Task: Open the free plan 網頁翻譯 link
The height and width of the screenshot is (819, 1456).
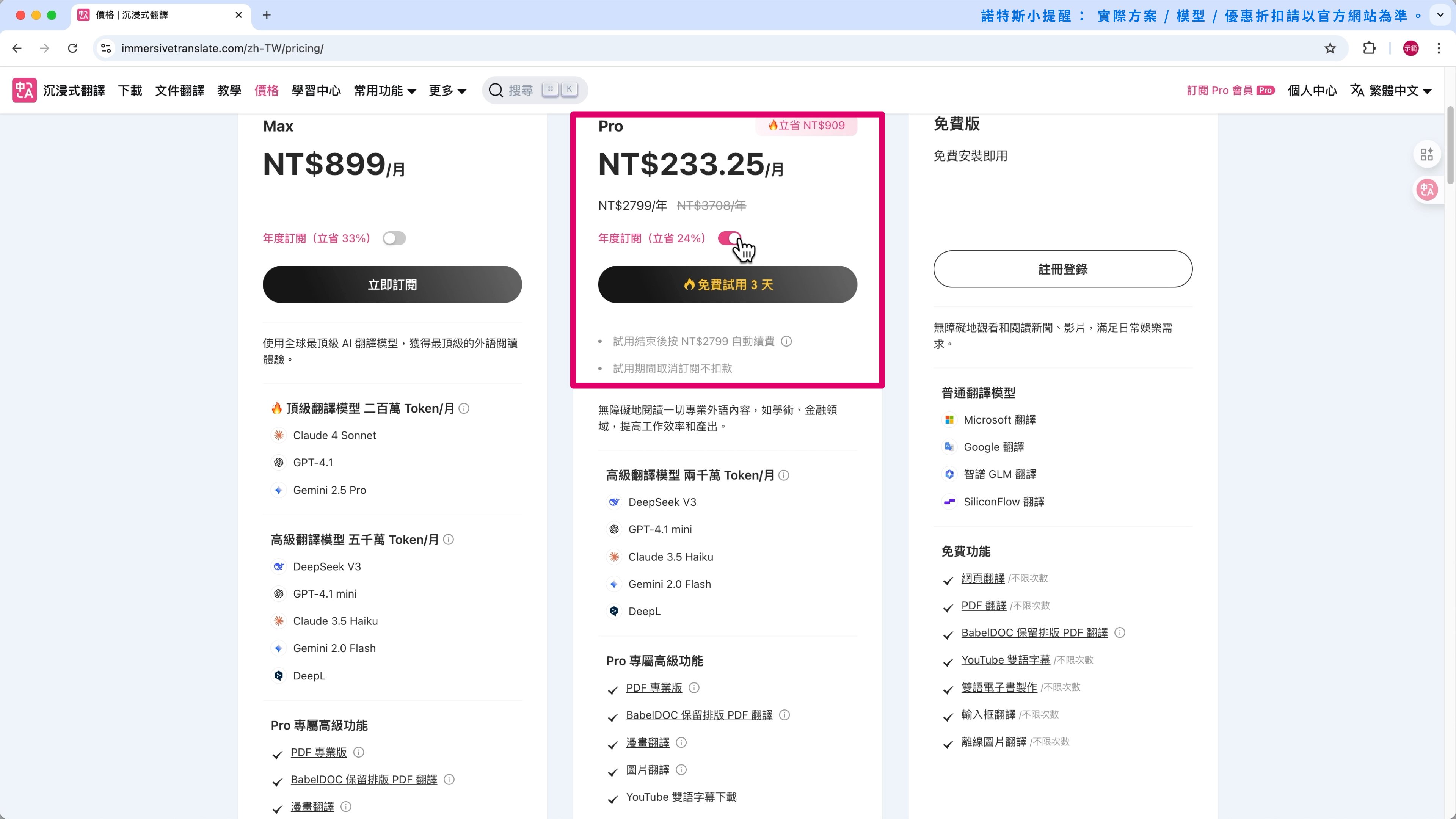Action: tap(983, 578)
